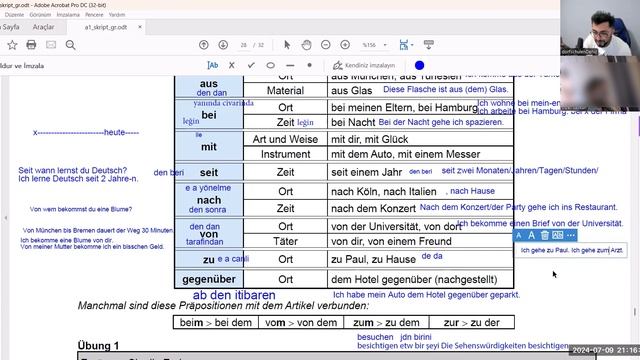Delete the text annotation with the trash icon

(544, 235)
